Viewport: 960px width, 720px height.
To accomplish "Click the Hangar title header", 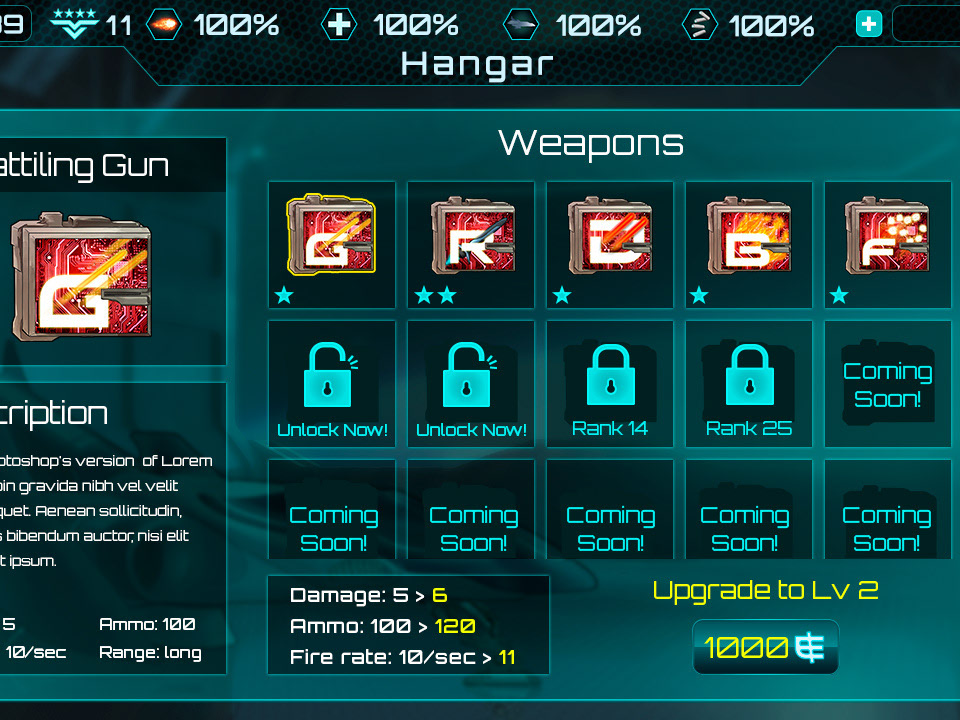I will pyautogui.click(x=477, y=64).
